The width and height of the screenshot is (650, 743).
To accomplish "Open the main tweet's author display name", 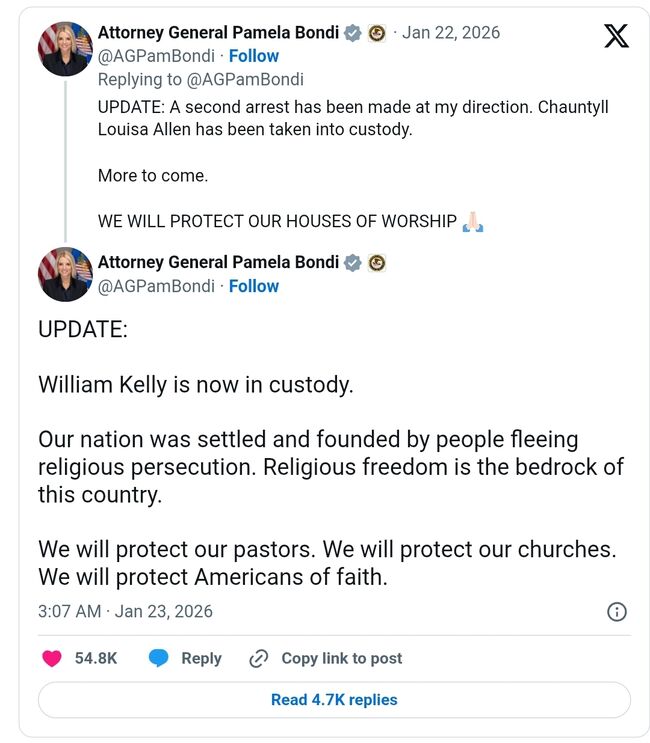I will click(217, 263).
